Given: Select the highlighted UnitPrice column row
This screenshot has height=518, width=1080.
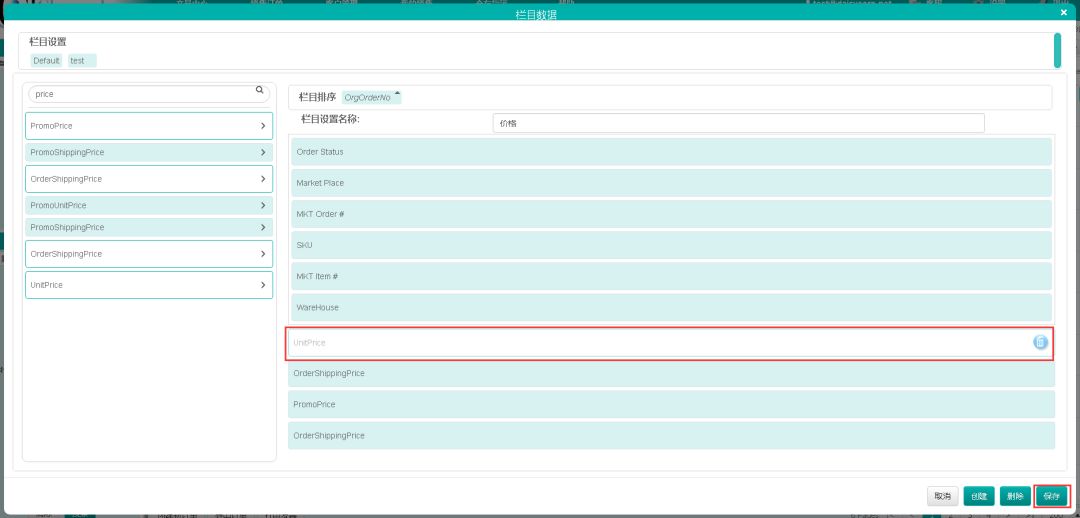Looking at the screenshot, I should coord(669,342).
